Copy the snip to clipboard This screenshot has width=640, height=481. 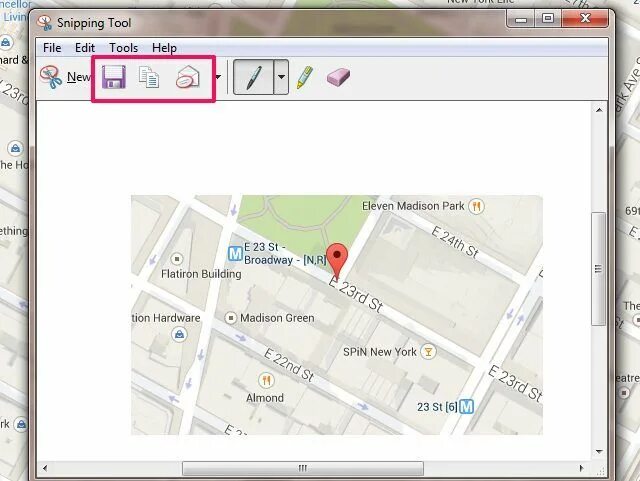[149, 77]
